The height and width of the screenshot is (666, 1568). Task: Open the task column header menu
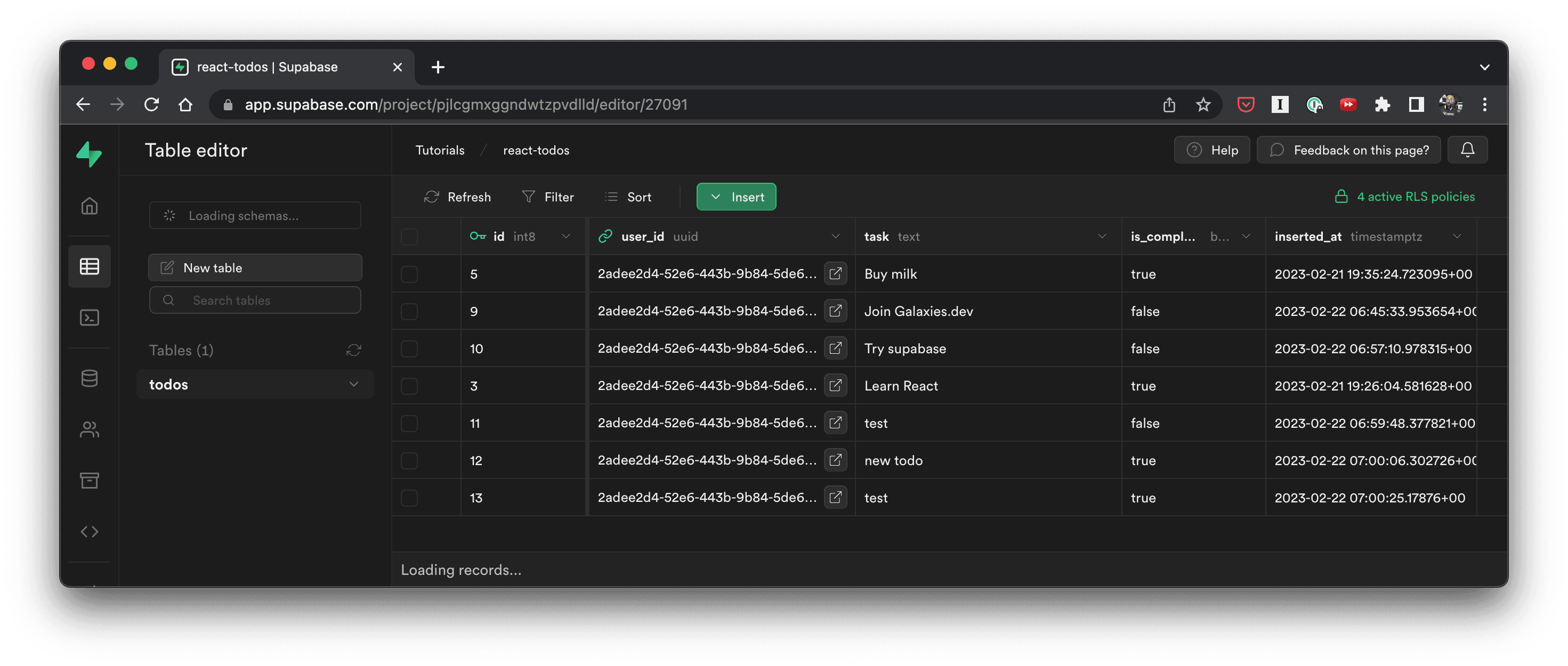pyautogui.click(x=1101, y=236)
